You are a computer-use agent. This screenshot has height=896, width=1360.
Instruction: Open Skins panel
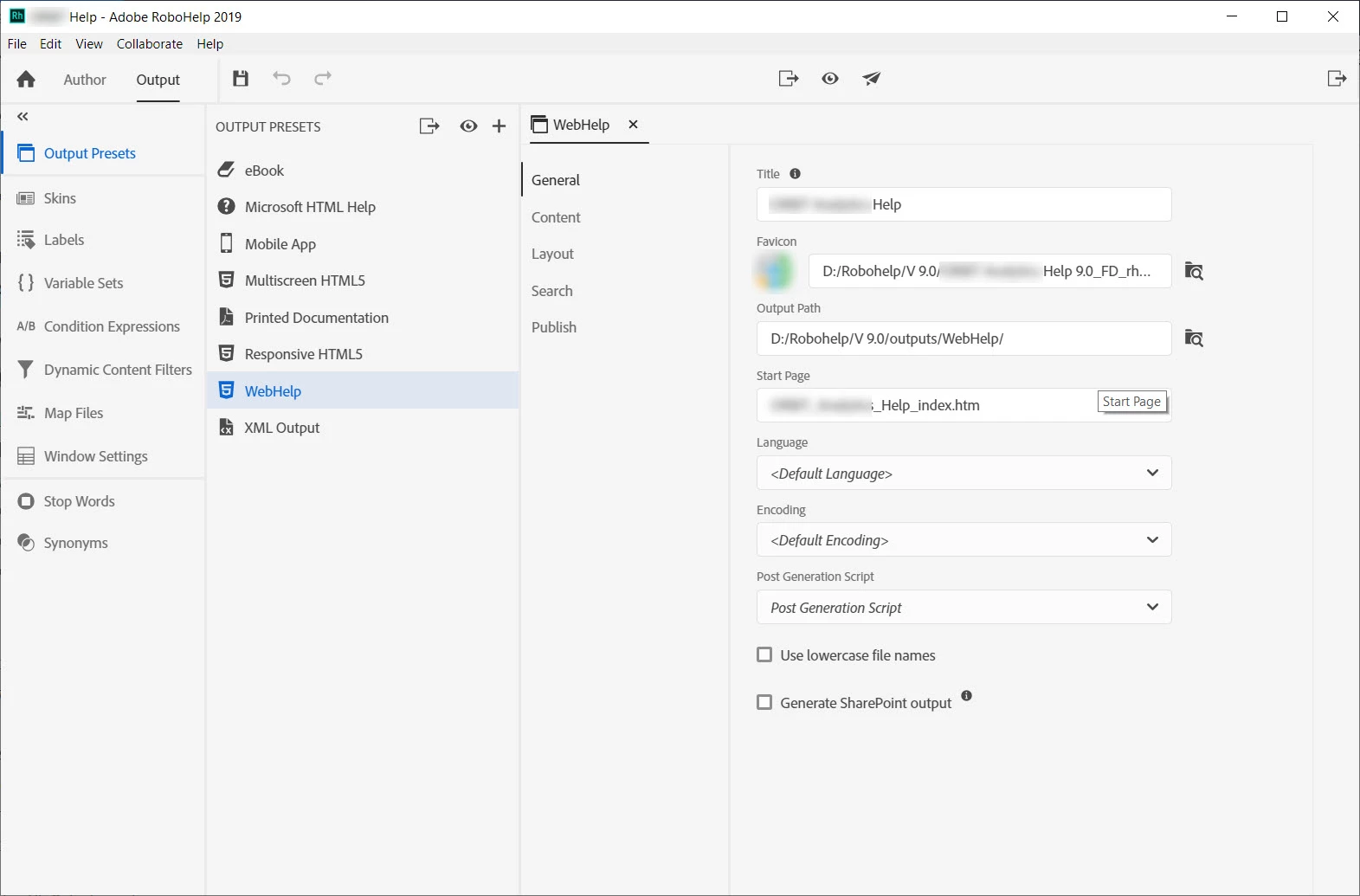pyautogui.click(x=103, y=198)
